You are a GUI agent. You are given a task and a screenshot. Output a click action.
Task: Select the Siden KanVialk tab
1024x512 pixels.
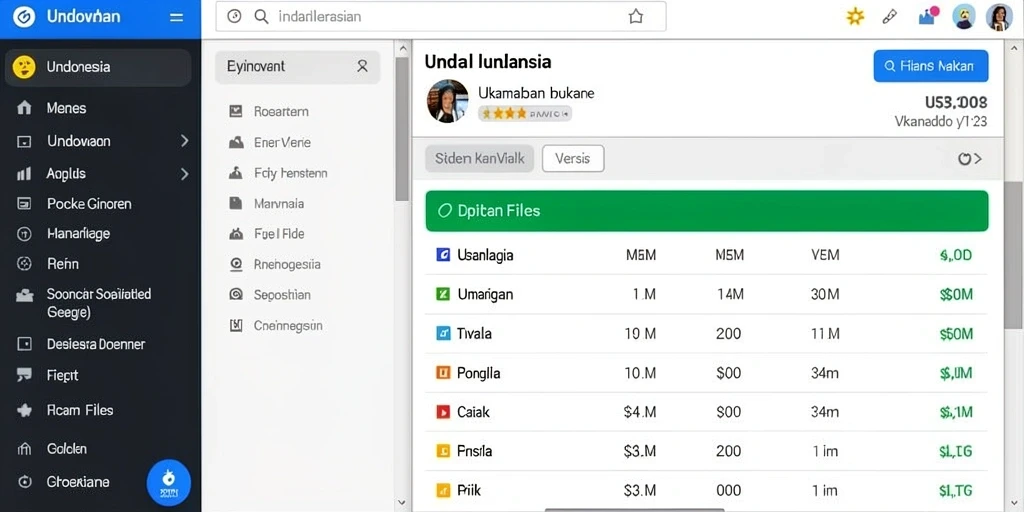[x=479, y=159]
